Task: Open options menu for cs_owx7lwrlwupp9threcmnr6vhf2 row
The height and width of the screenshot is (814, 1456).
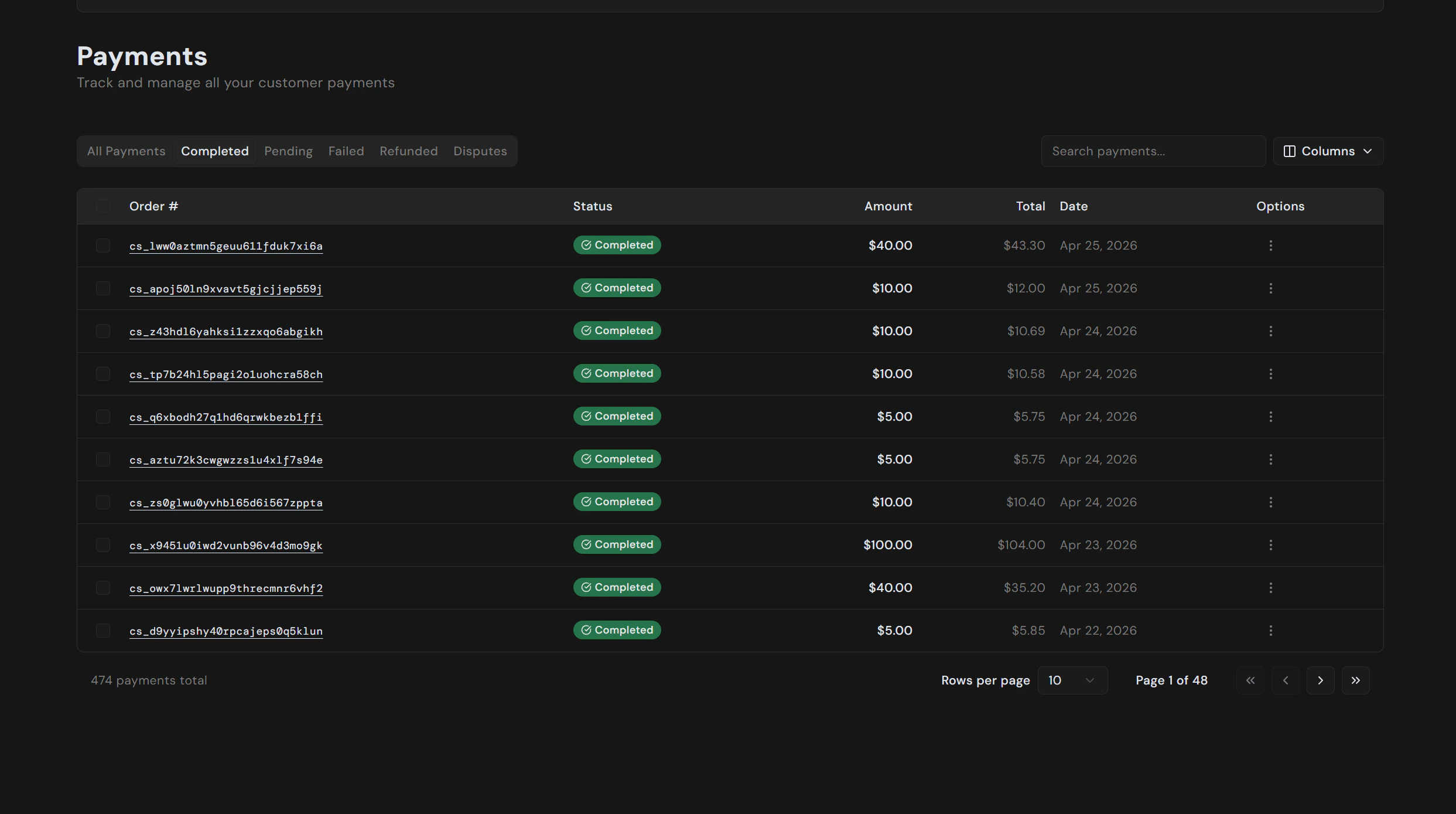Action: click(x=1270, y=588)
